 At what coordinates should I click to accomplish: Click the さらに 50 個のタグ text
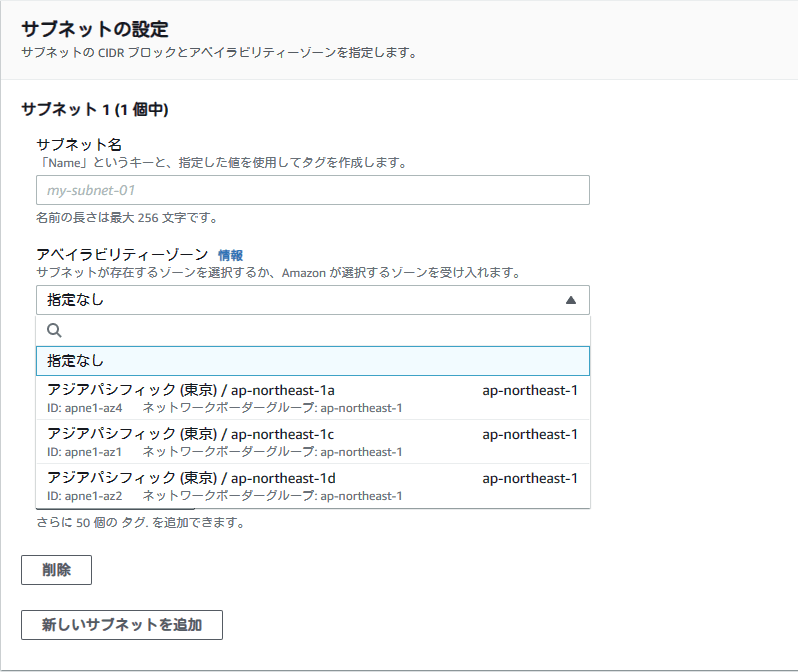coord(140,523)
